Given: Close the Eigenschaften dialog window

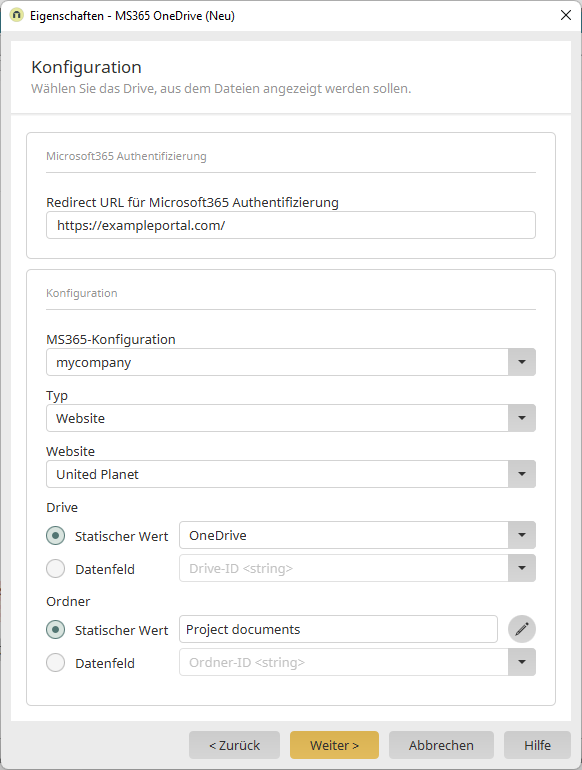Looking at the screenshot, I should point(566,15).
